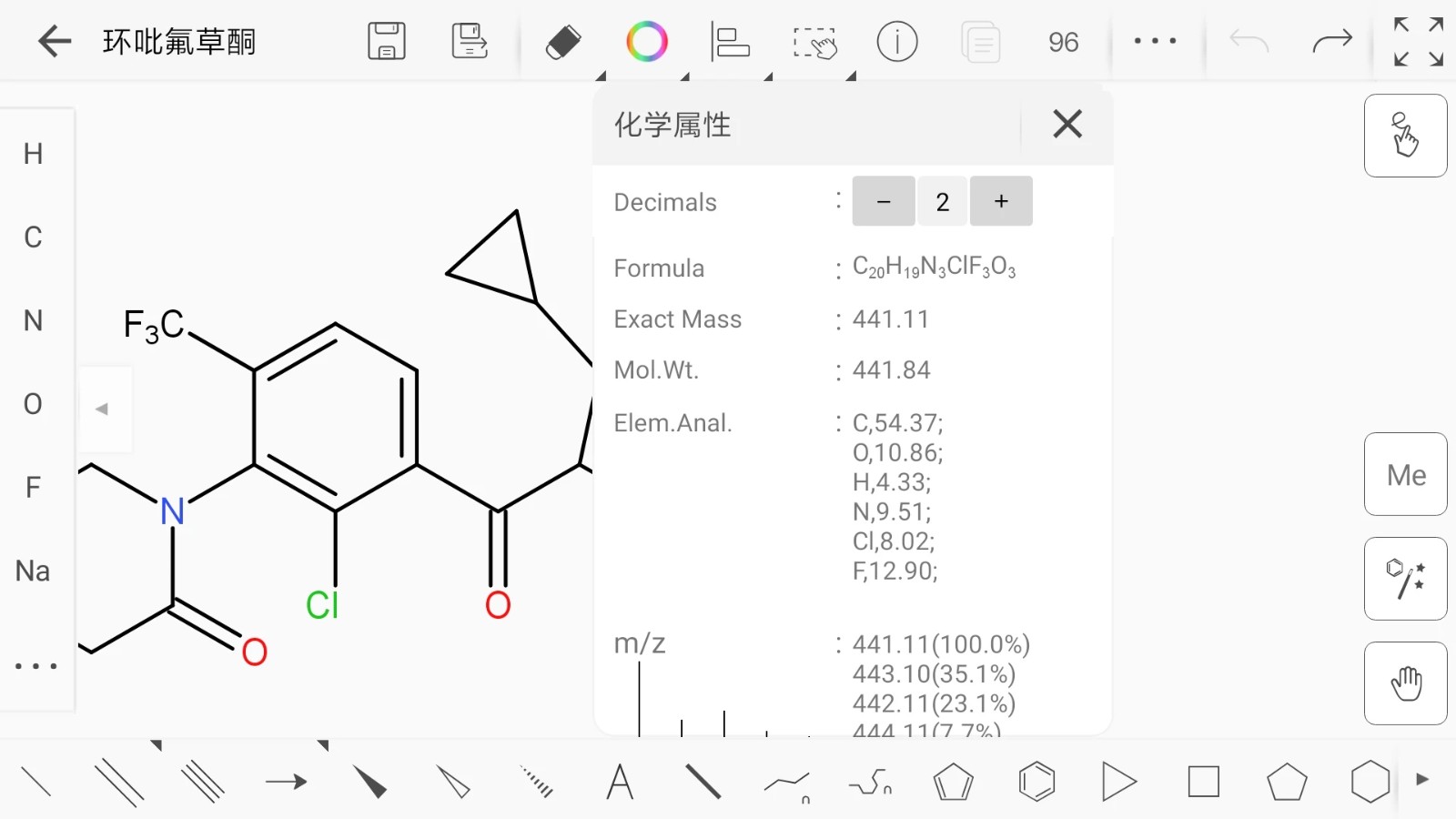1456x819 pixels.
Task: Select the wedge bond tool
Action: (370, 782)
